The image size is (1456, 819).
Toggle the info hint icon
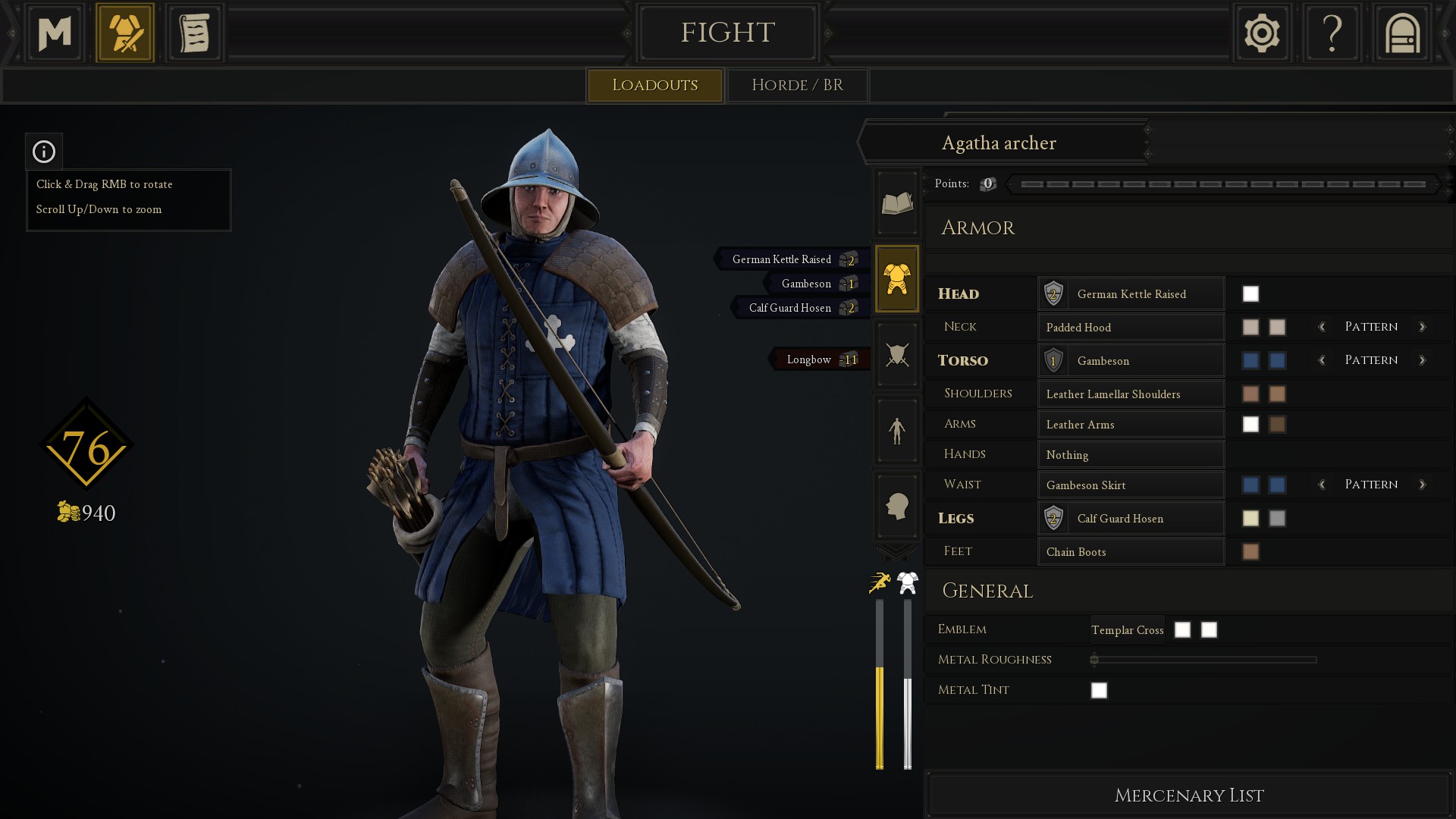click(44, 152)
